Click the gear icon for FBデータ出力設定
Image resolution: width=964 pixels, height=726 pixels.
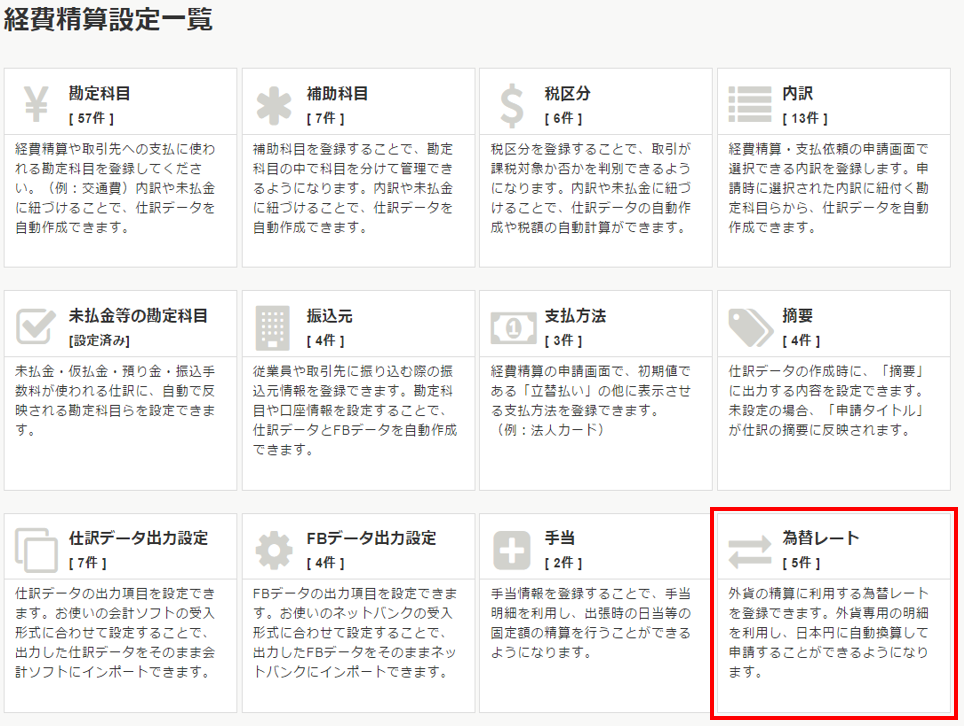coord(273,549)
